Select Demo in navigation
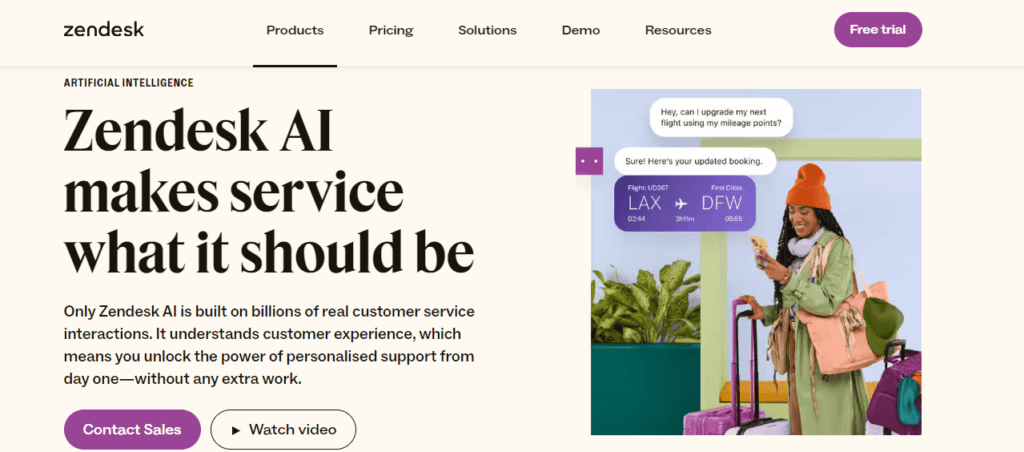1024x452 pixels. tap(581, 30)
